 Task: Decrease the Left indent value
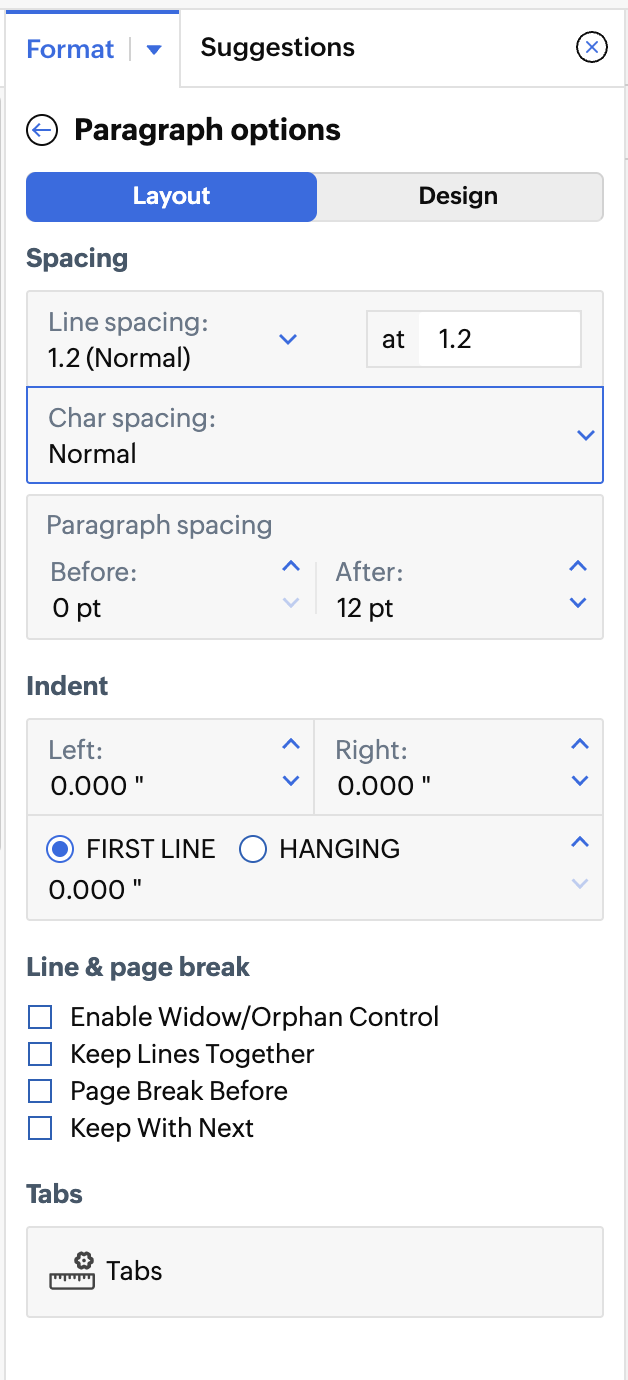(x=291, y=781)
